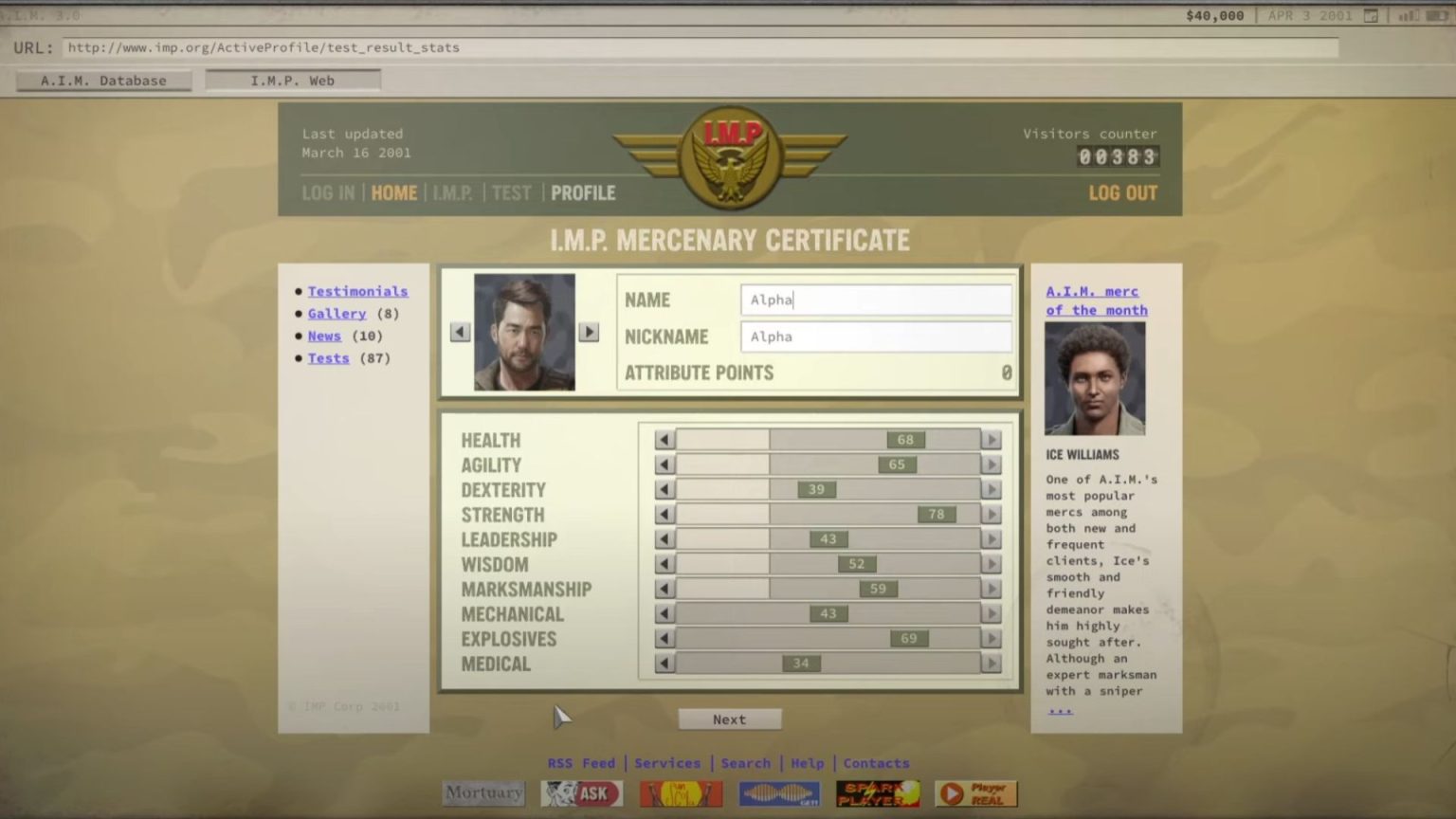Open the calendar icon beside the date

pyautogui.click(x=1371, y=15)
